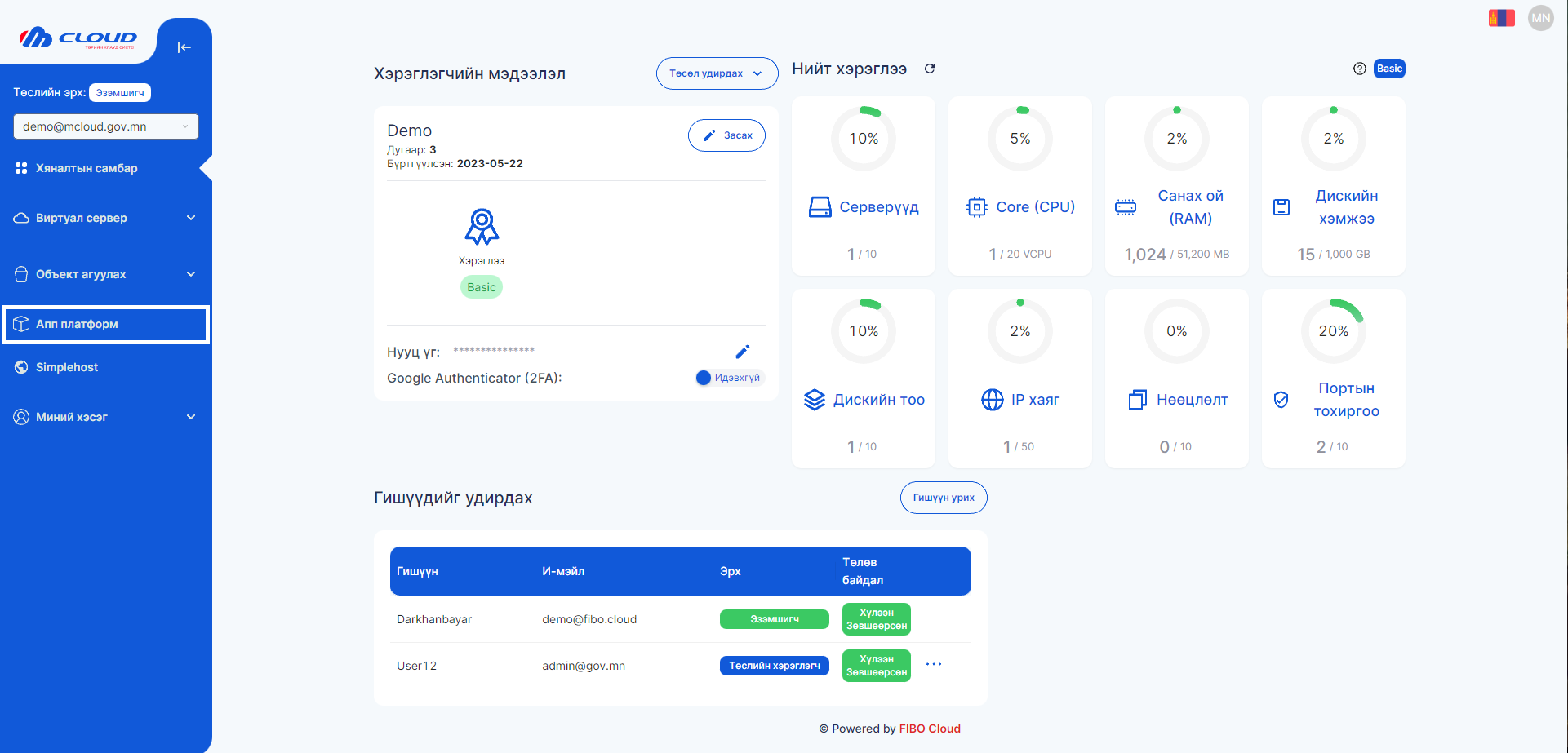Click the refresh icon beside Нийт хэрэглээ
The image size is (1568, 753).
[x=930, y=69]
